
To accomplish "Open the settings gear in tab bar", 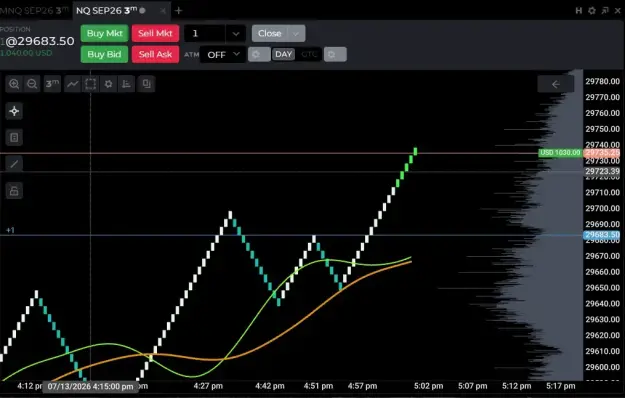I will [592, 11].
